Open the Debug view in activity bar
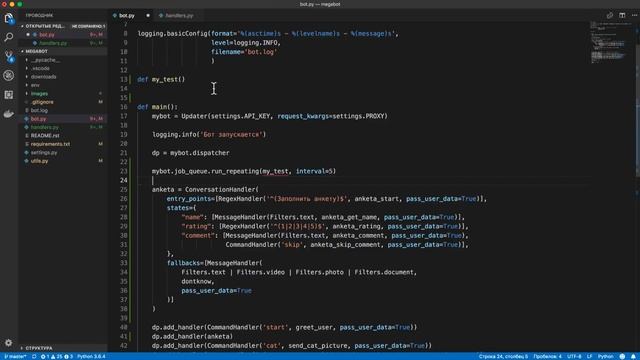Screen dimensions: 640x360 [x=9, y=76]
